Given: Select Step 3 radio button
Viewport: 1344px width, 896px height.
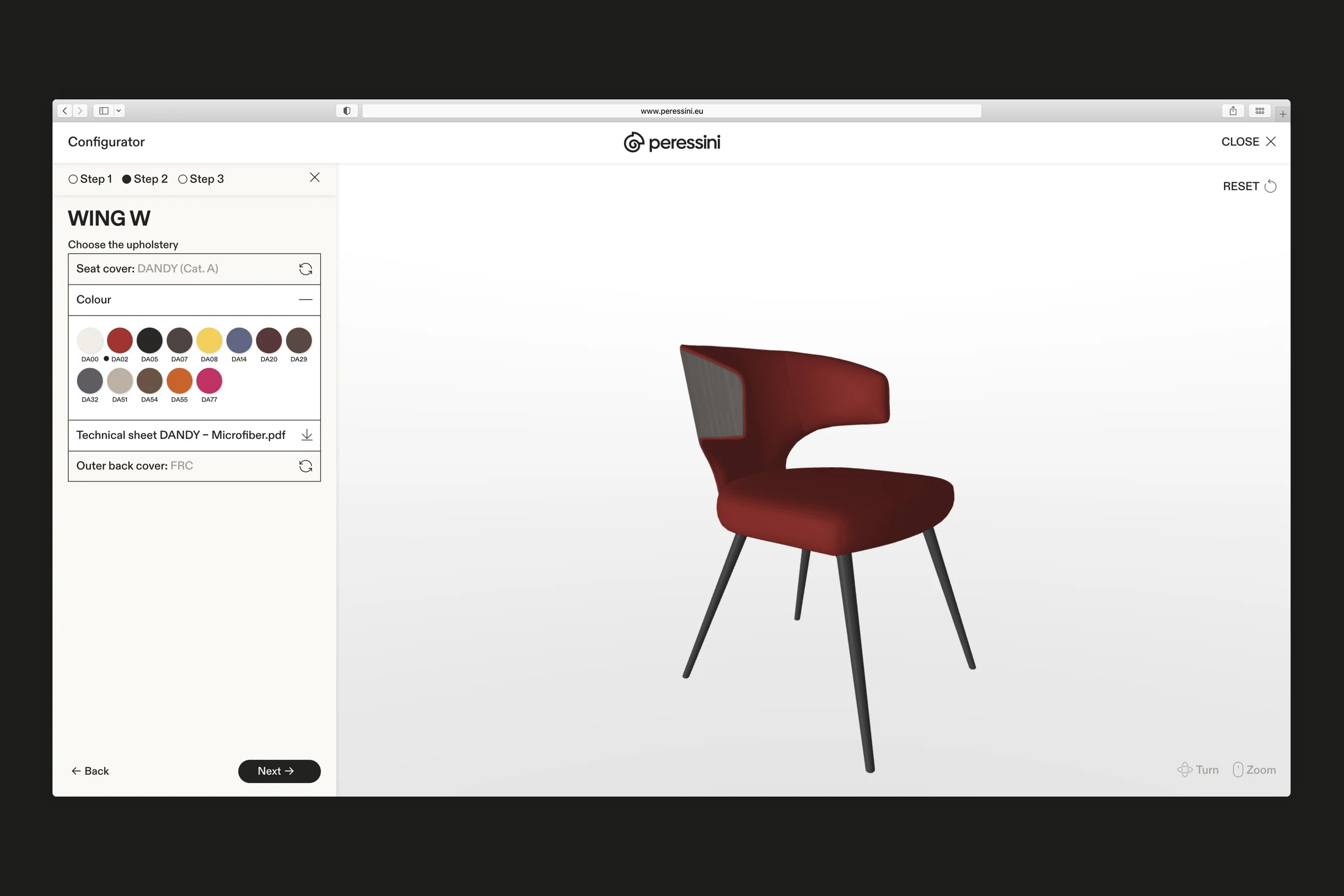Looking at the screenshot, I should tap(183, 180).
